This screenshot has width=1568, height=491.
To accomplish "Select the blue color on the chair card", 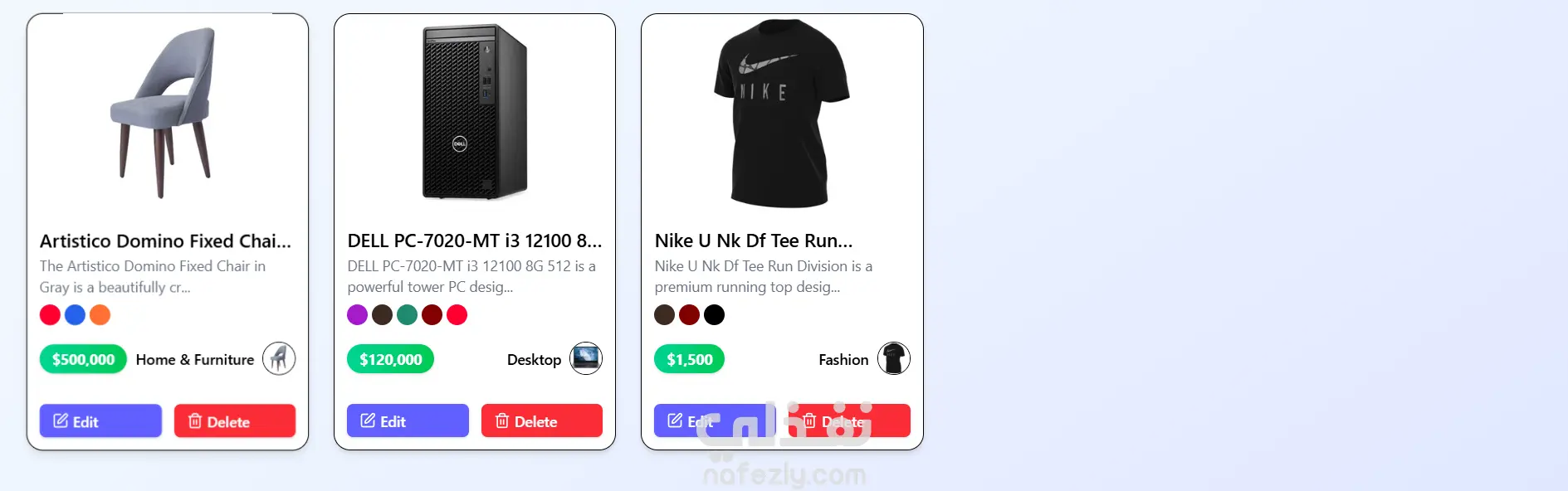I will [x=75, y=315].
